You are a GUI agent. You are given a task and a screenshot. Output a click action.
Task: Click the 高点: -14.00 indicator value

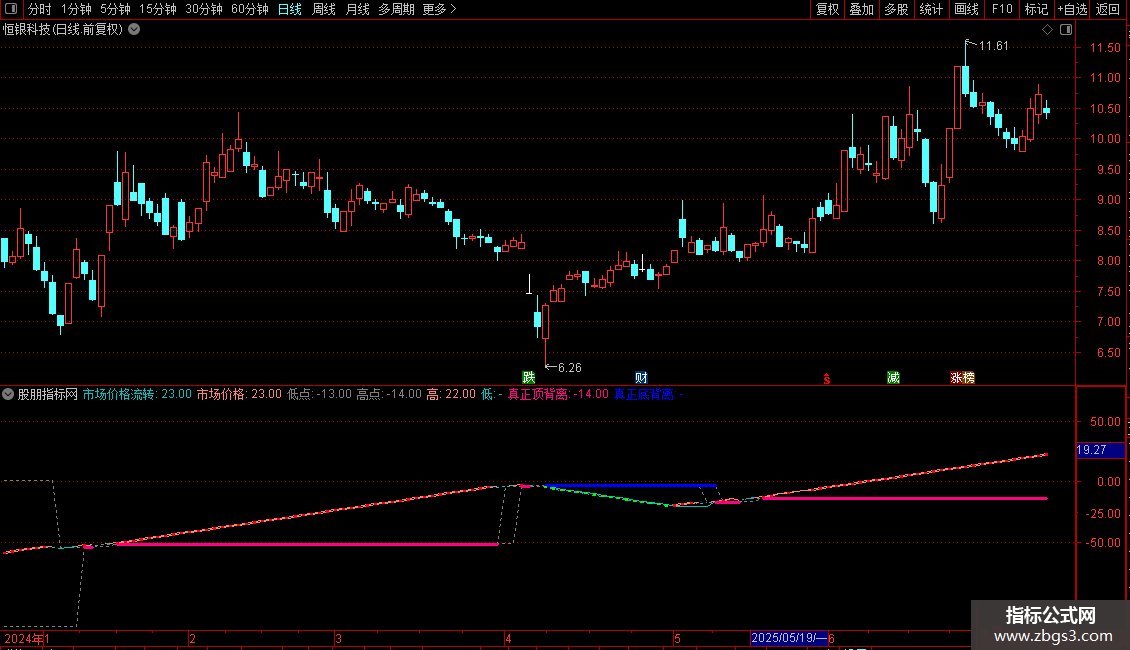(389, 394)
